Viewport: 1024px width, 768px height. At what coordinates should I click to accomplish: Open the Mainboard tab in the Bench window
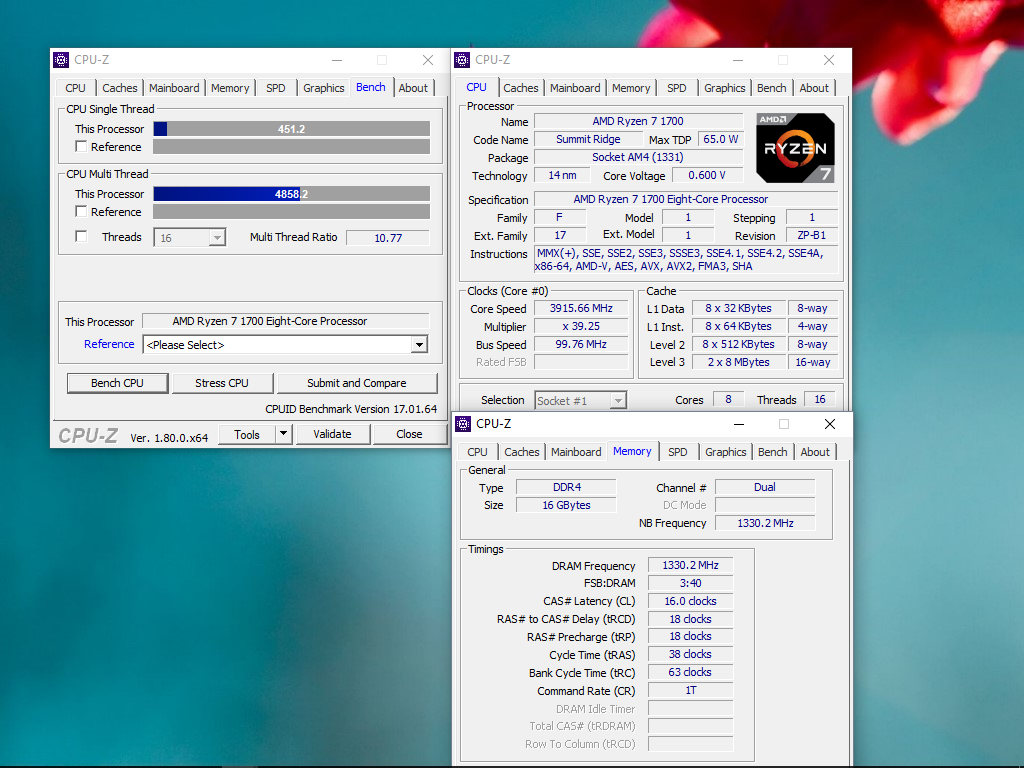(x=174, y=88)
